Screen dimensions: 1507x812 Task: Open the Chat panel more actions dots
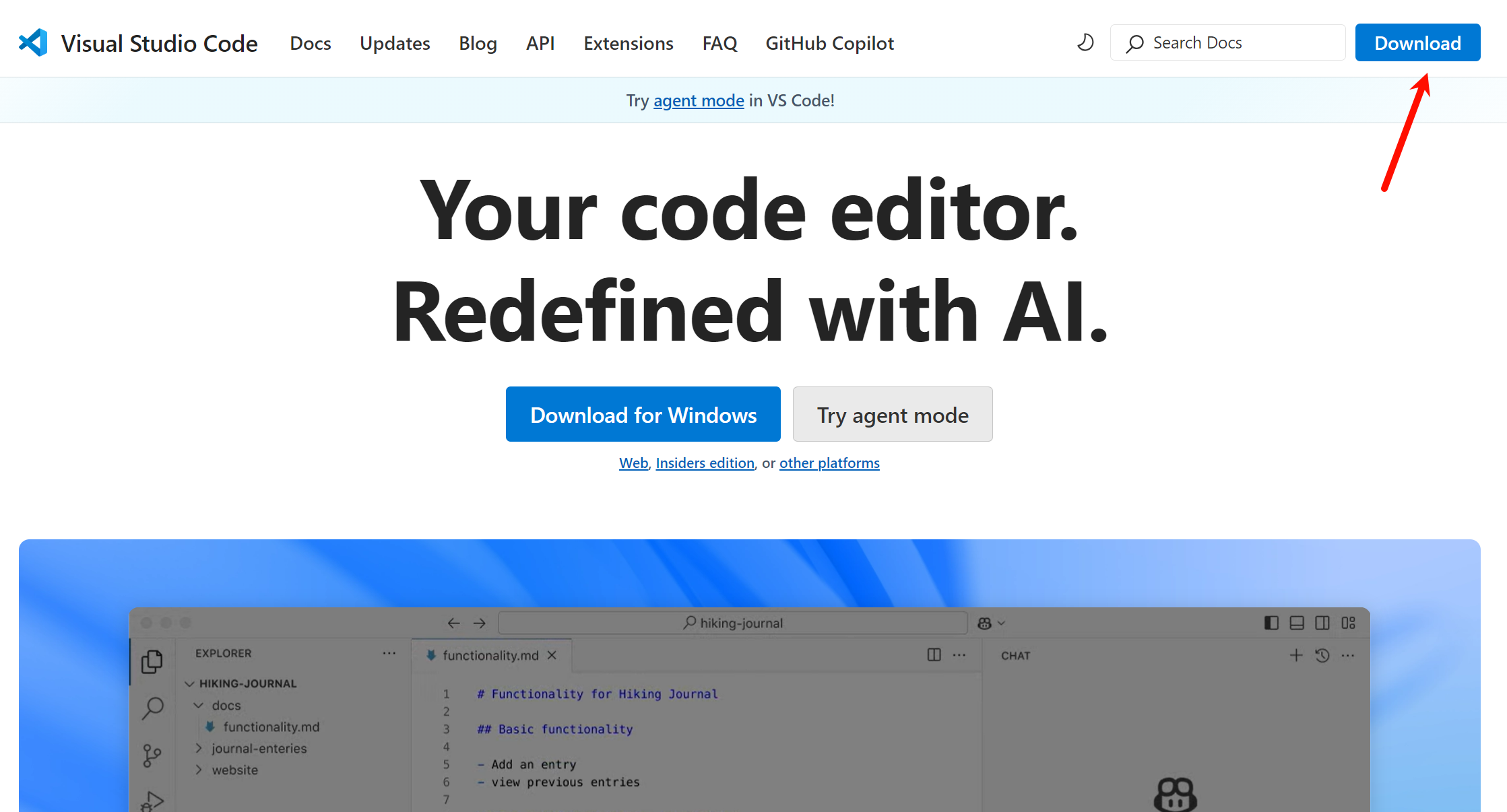point(1347,655)
